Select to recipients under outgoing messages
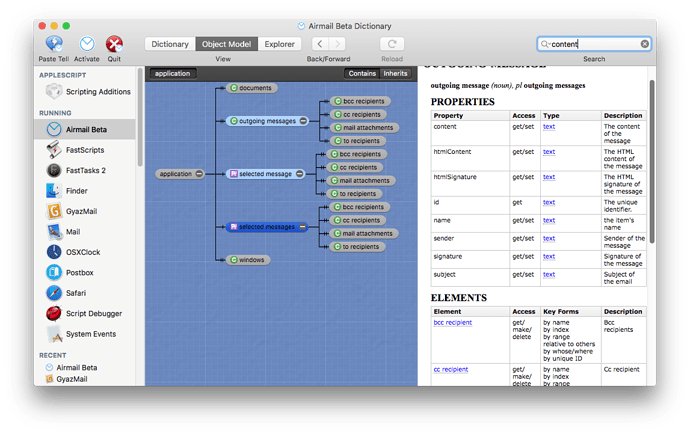This screenshot has height=434, width=690. click(358, 141)
